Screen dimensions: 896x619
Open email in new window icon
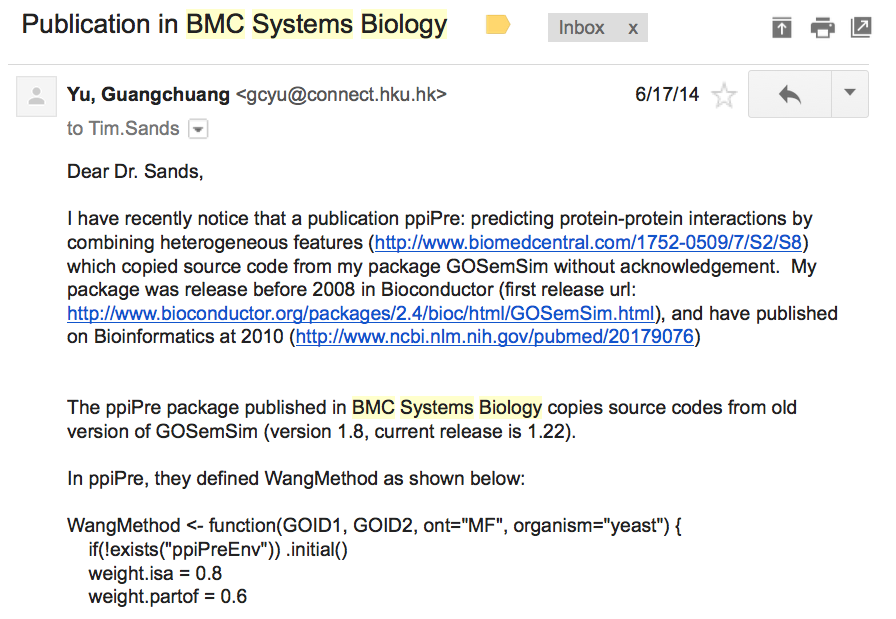pos(861,27)
